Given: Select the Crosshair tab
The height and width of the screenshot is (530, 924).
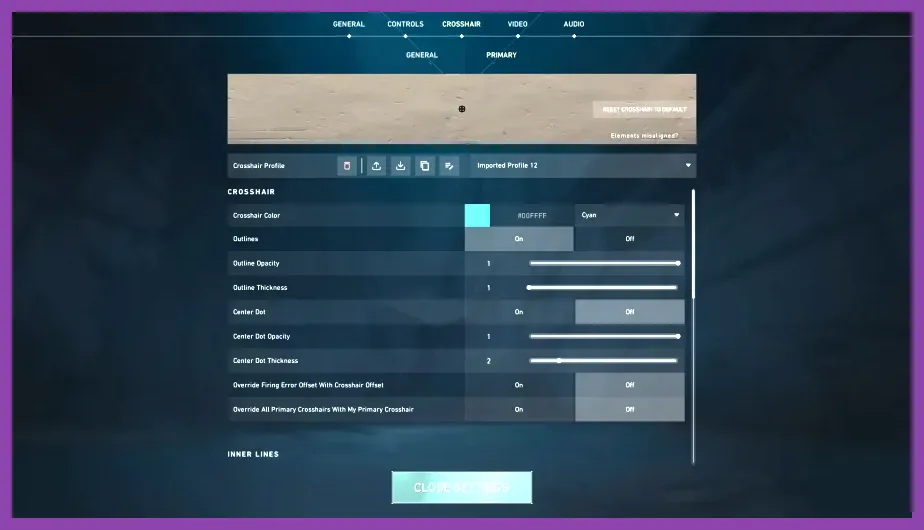Looking at the screenshot, I should coord(461,24).
